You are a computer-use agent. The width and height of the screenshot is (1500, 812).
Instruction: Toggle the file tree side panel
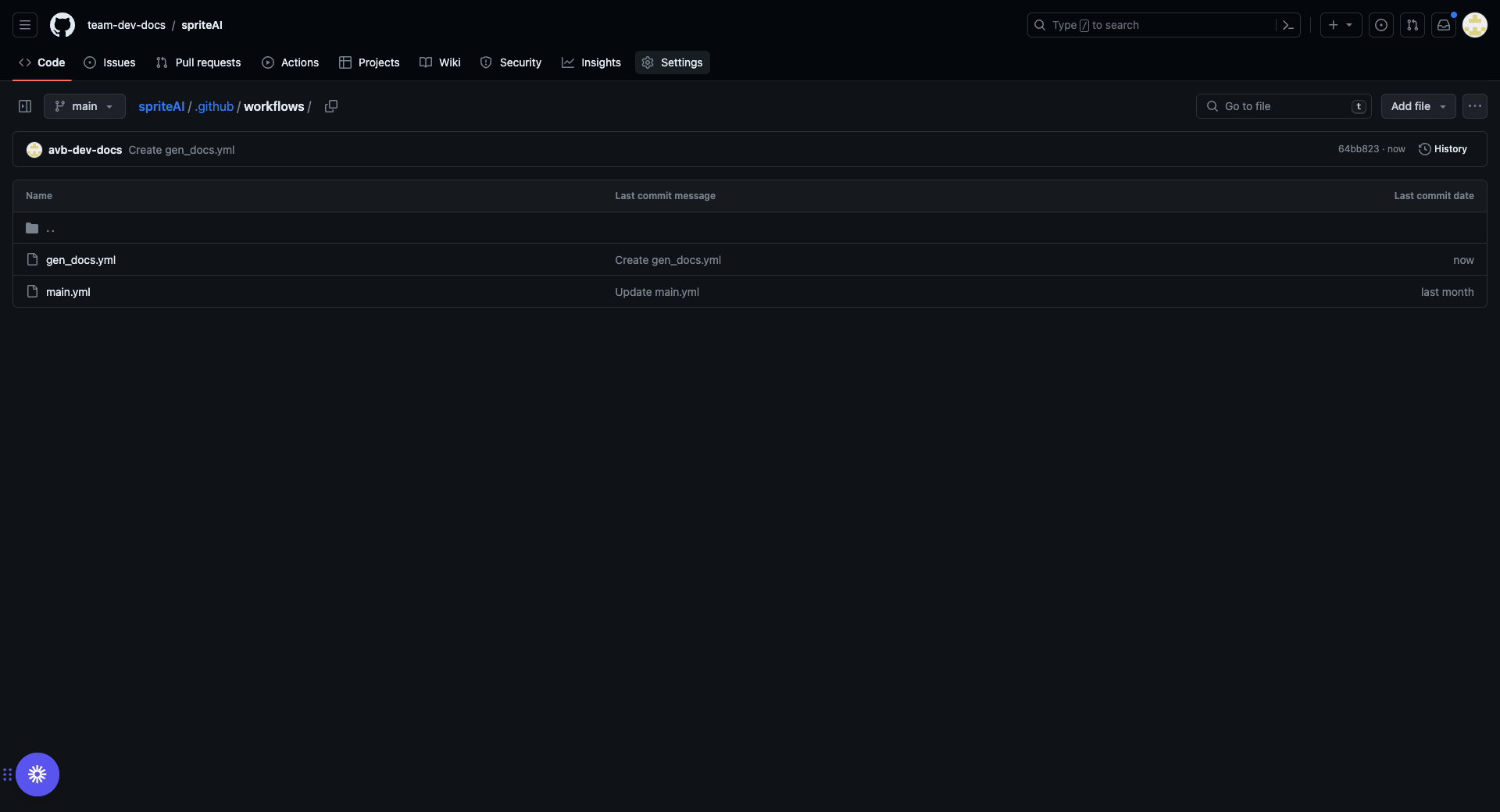click(x=25, y=106)
